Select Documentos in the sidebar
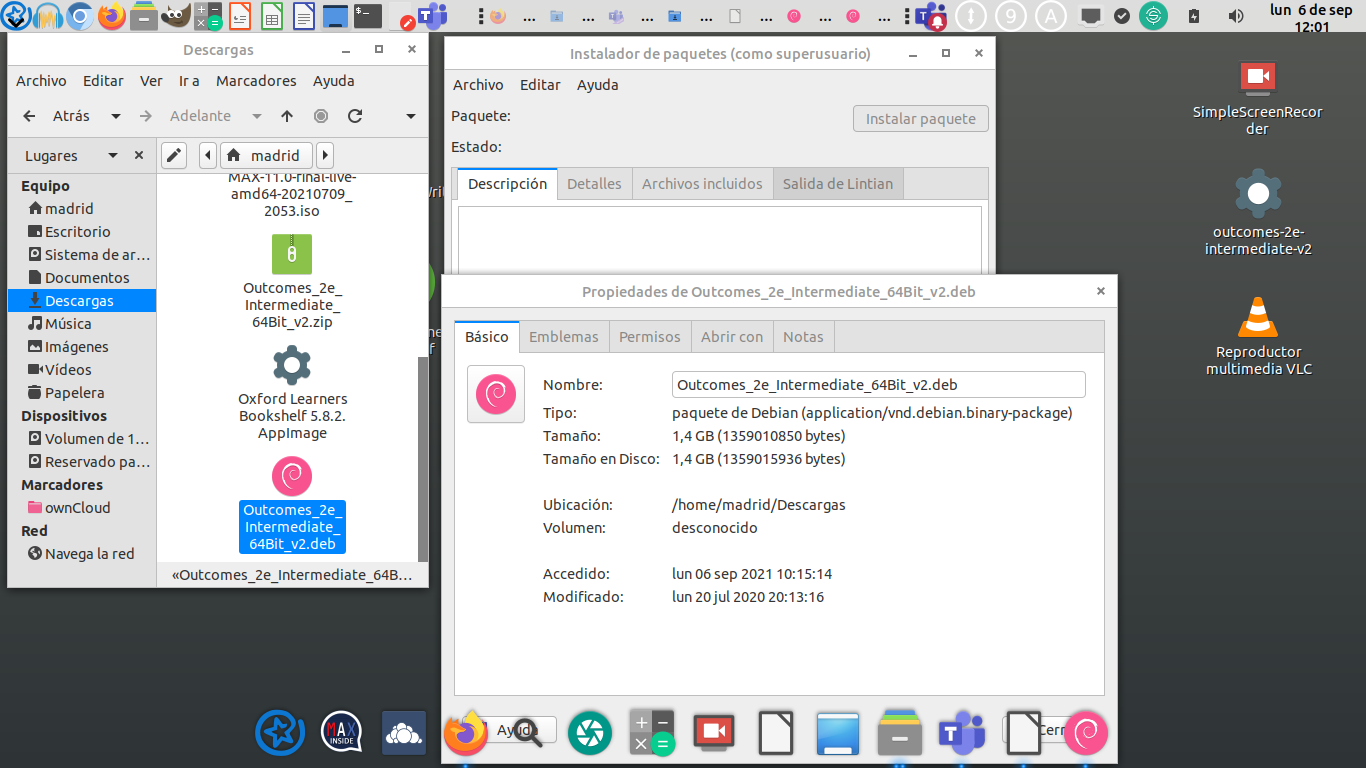 point(81,278)
